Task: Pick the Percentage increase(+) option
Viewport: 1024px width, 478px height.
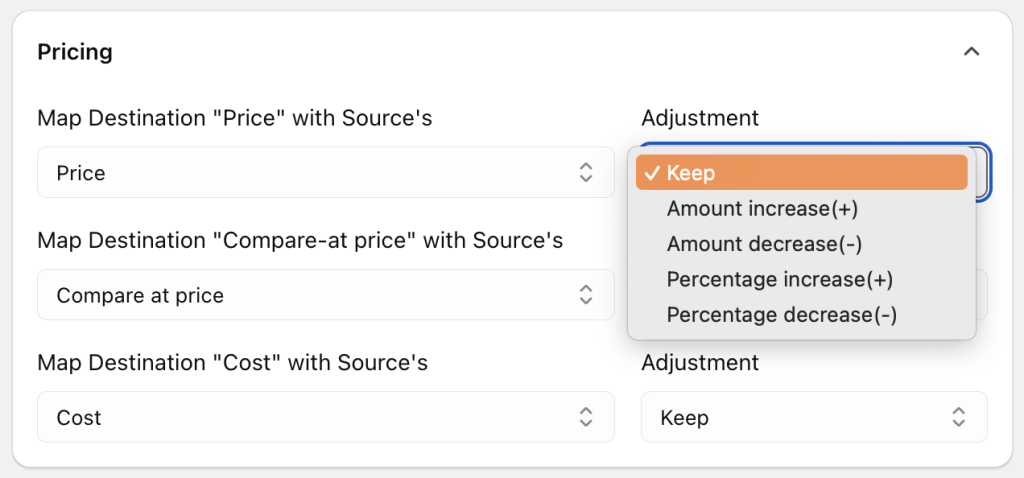Action: pyautogui.click(x=779, y=279)
